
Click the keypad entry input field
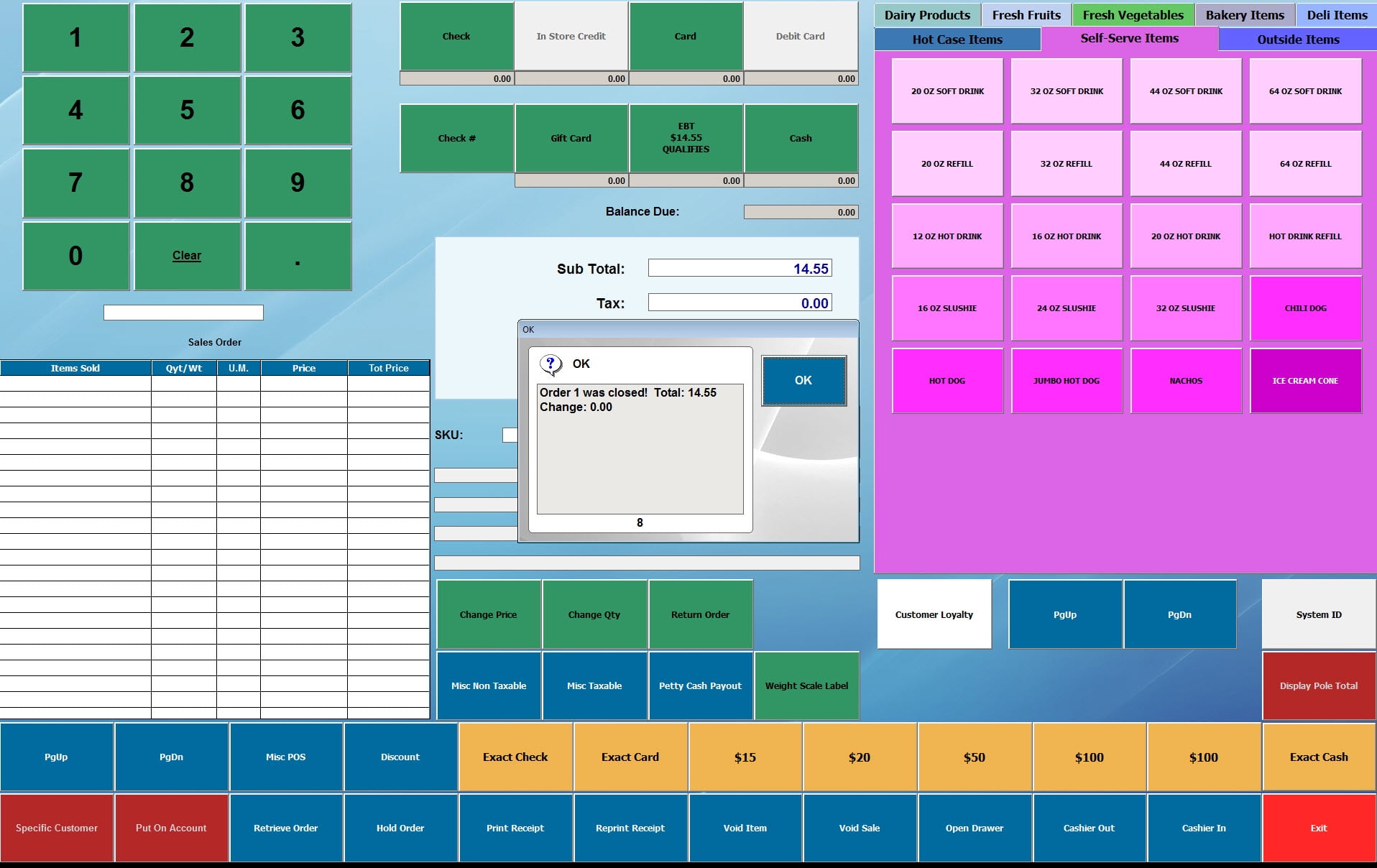coord(183,313)
